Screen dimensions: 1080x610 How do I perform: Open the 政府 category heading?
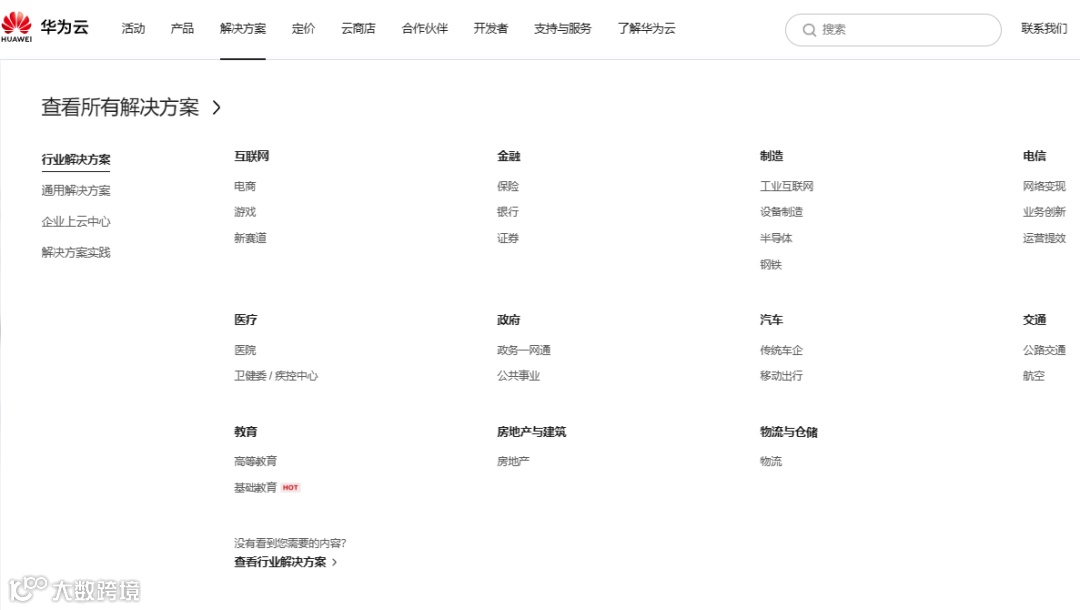[508, 319]
